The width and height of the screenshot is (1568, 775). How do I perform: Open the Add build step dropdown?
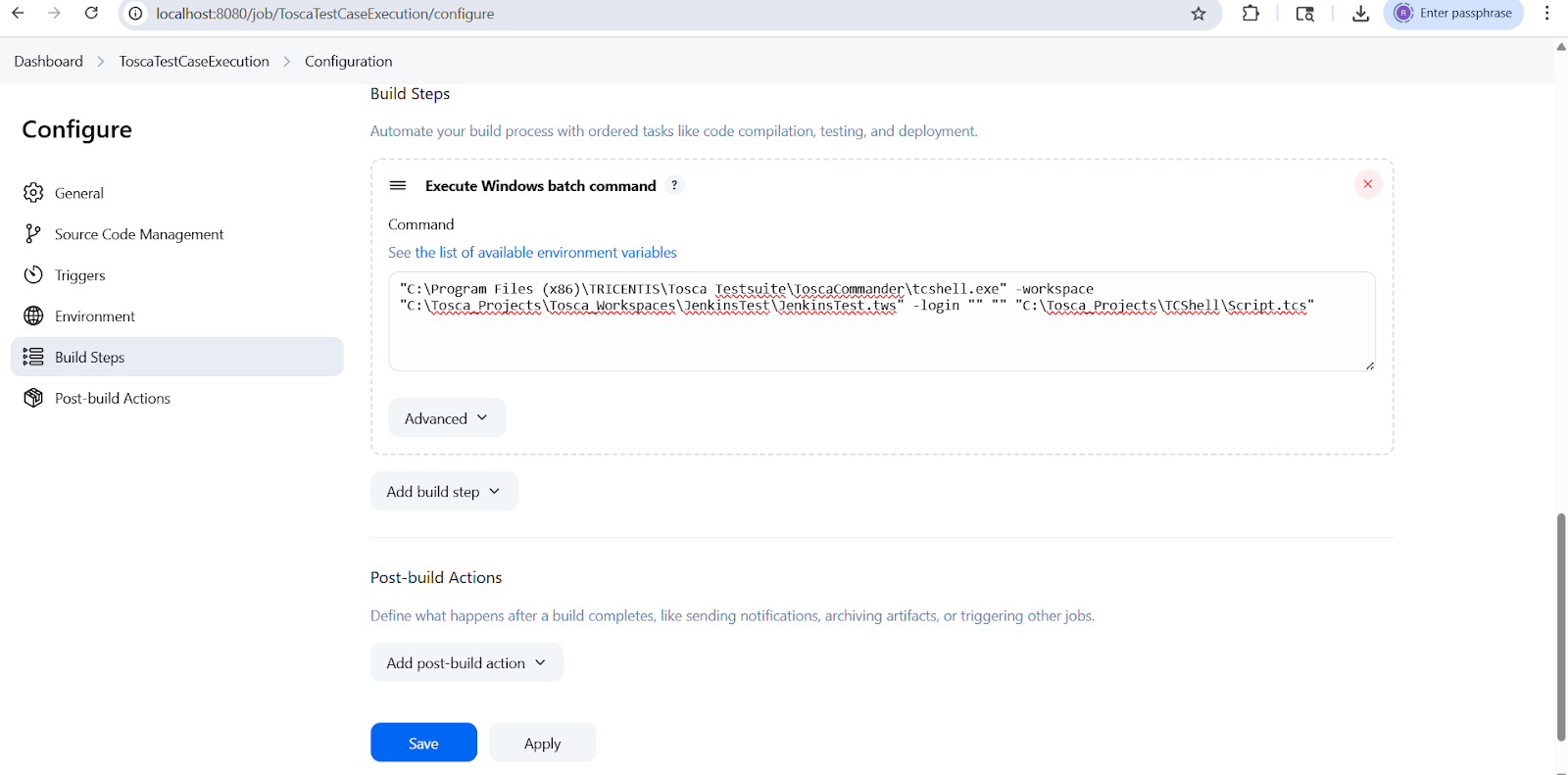coord(444,492)
